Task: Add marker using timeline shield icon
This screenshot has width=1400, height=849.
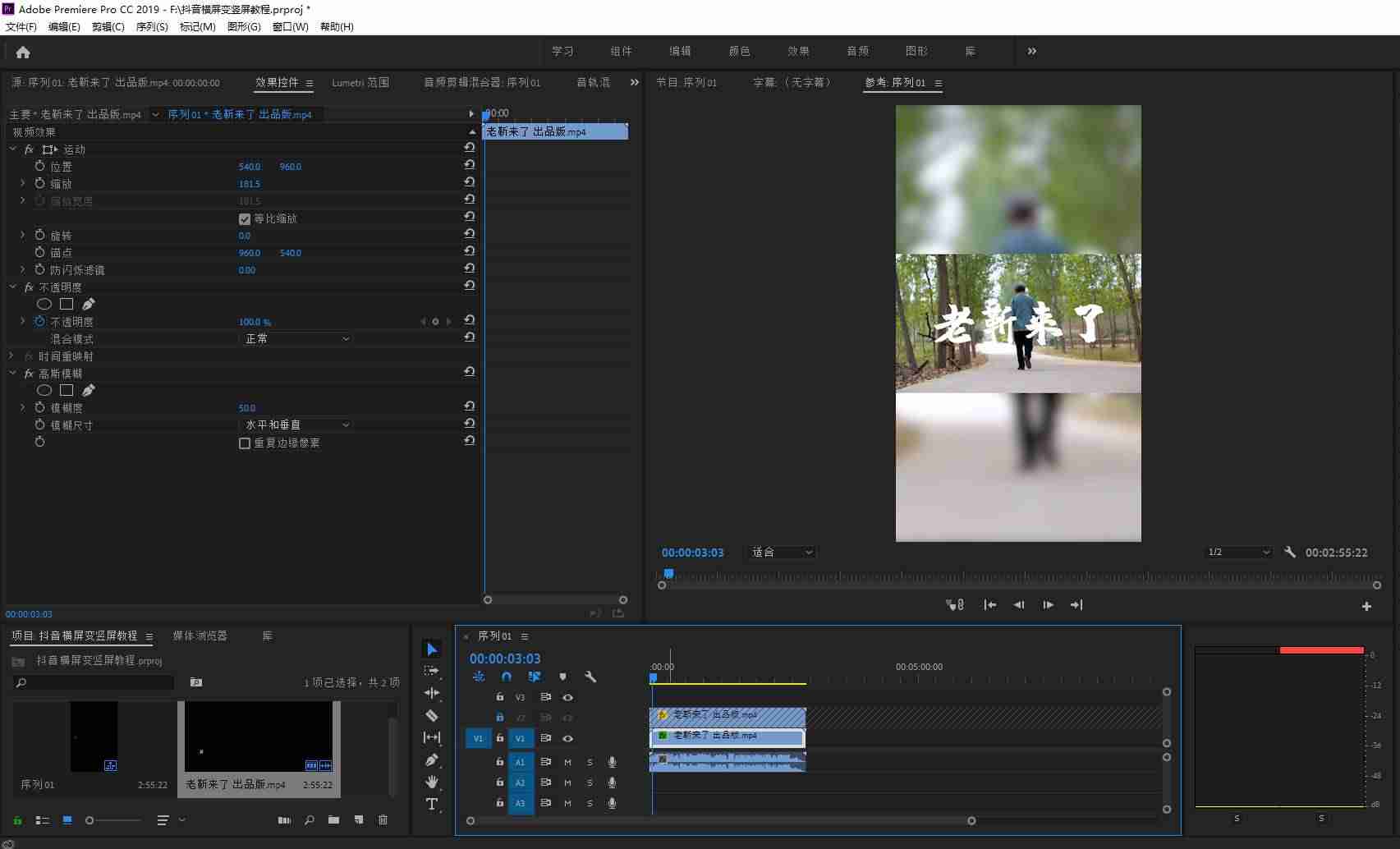Action: click(x=562, y=677)
